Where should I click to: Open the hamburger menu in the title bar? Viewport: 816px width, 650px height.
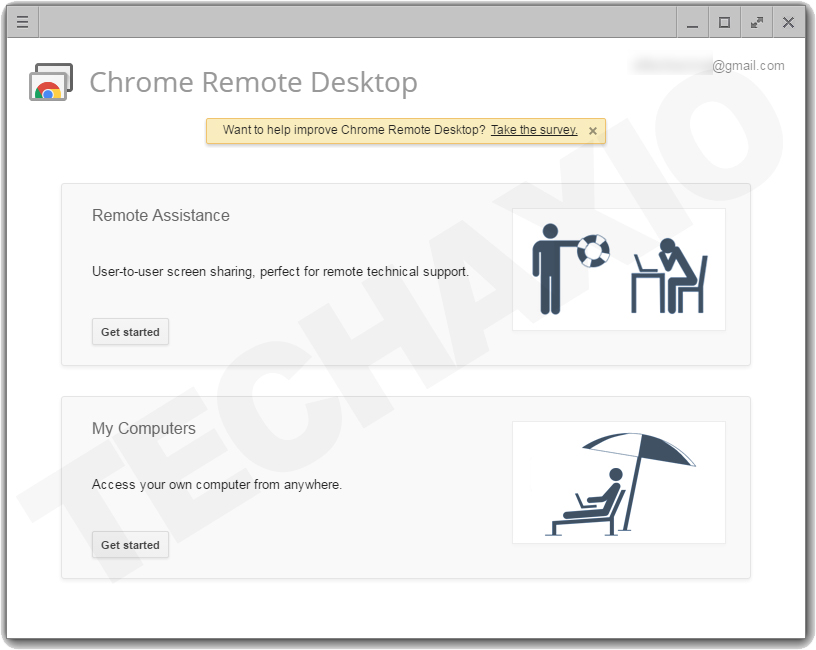click(21, 21)
